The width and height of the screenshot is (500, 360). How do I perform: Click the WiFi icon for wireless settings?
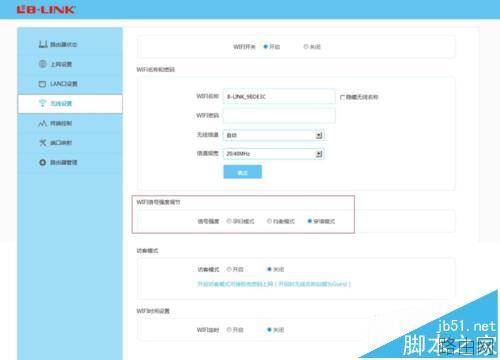click(x=42, y=103)
